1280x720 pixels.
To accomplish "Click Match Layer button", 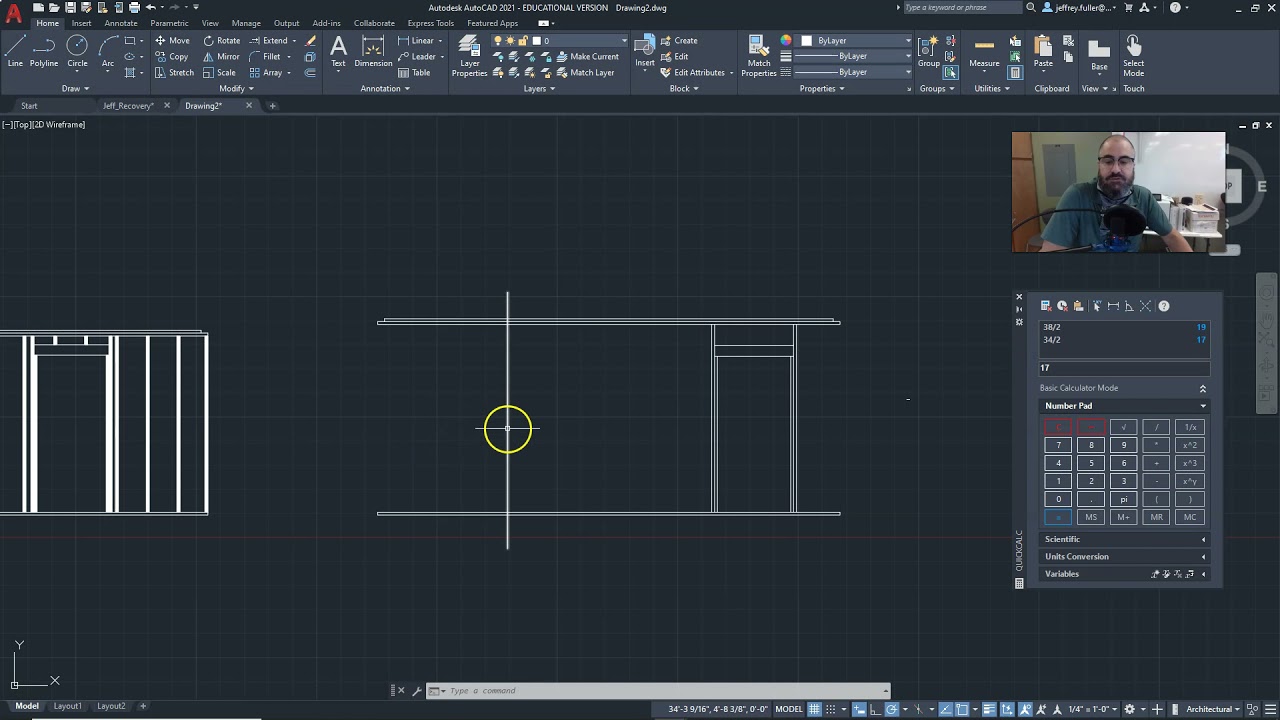I will pos(585,73).
